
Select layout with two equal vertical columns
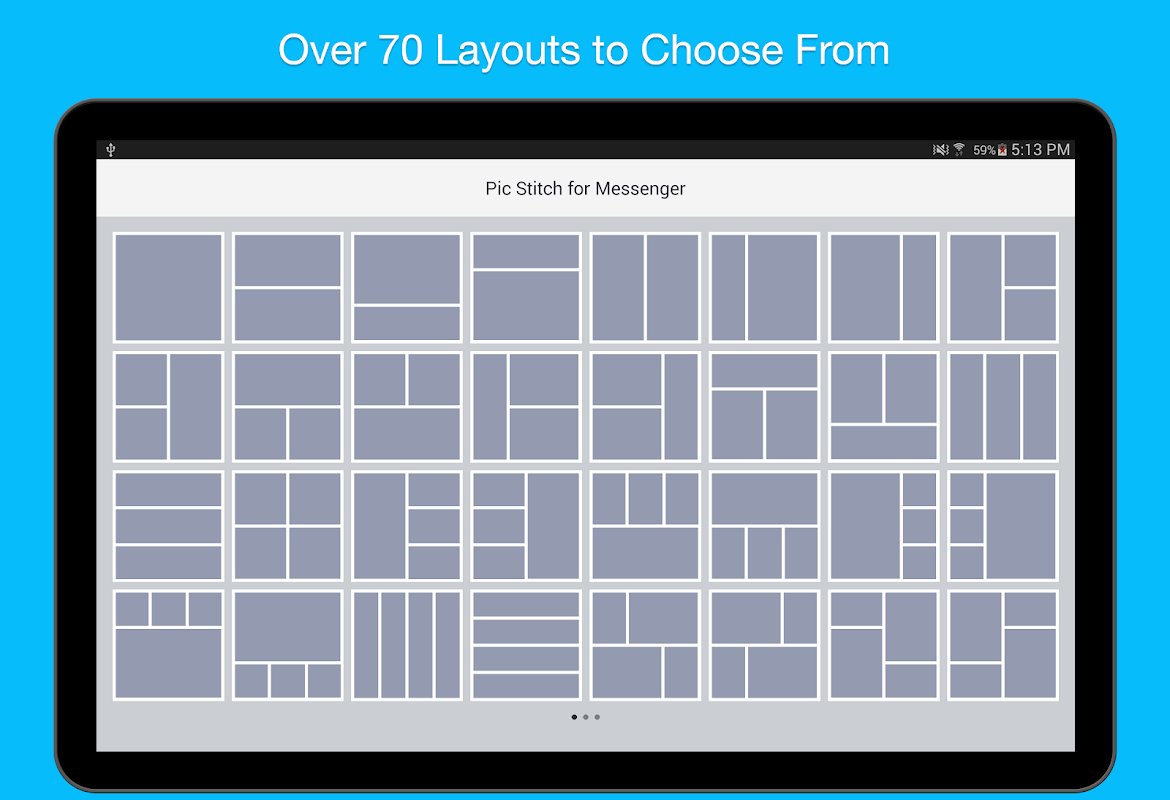click(x=645, y=287)
